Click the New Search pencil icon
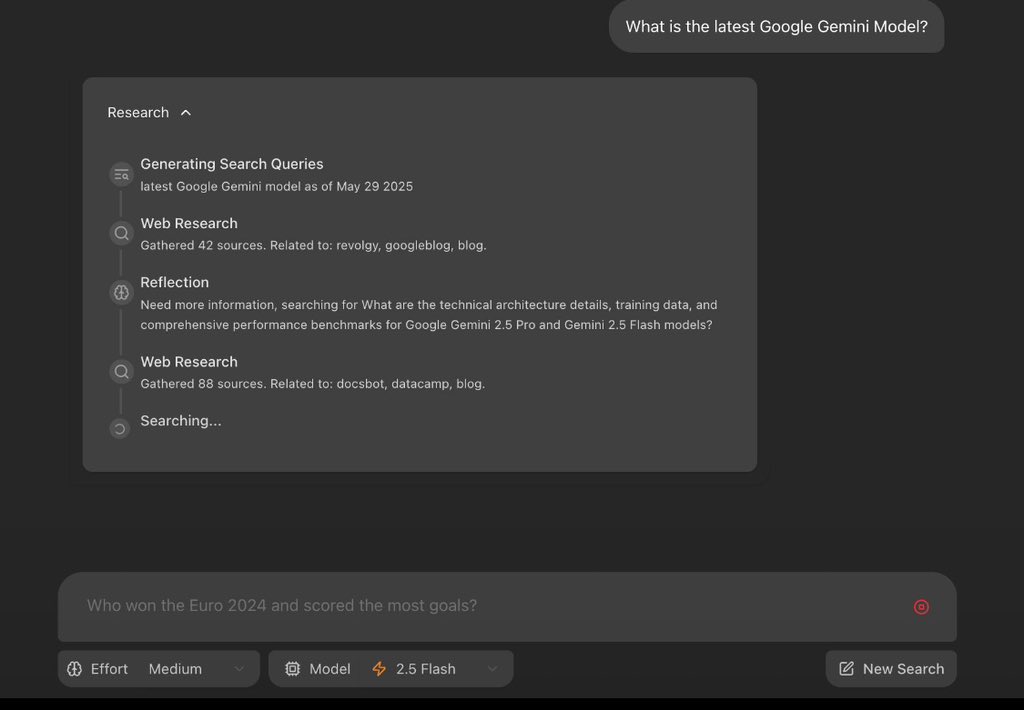 click(846, 668)
